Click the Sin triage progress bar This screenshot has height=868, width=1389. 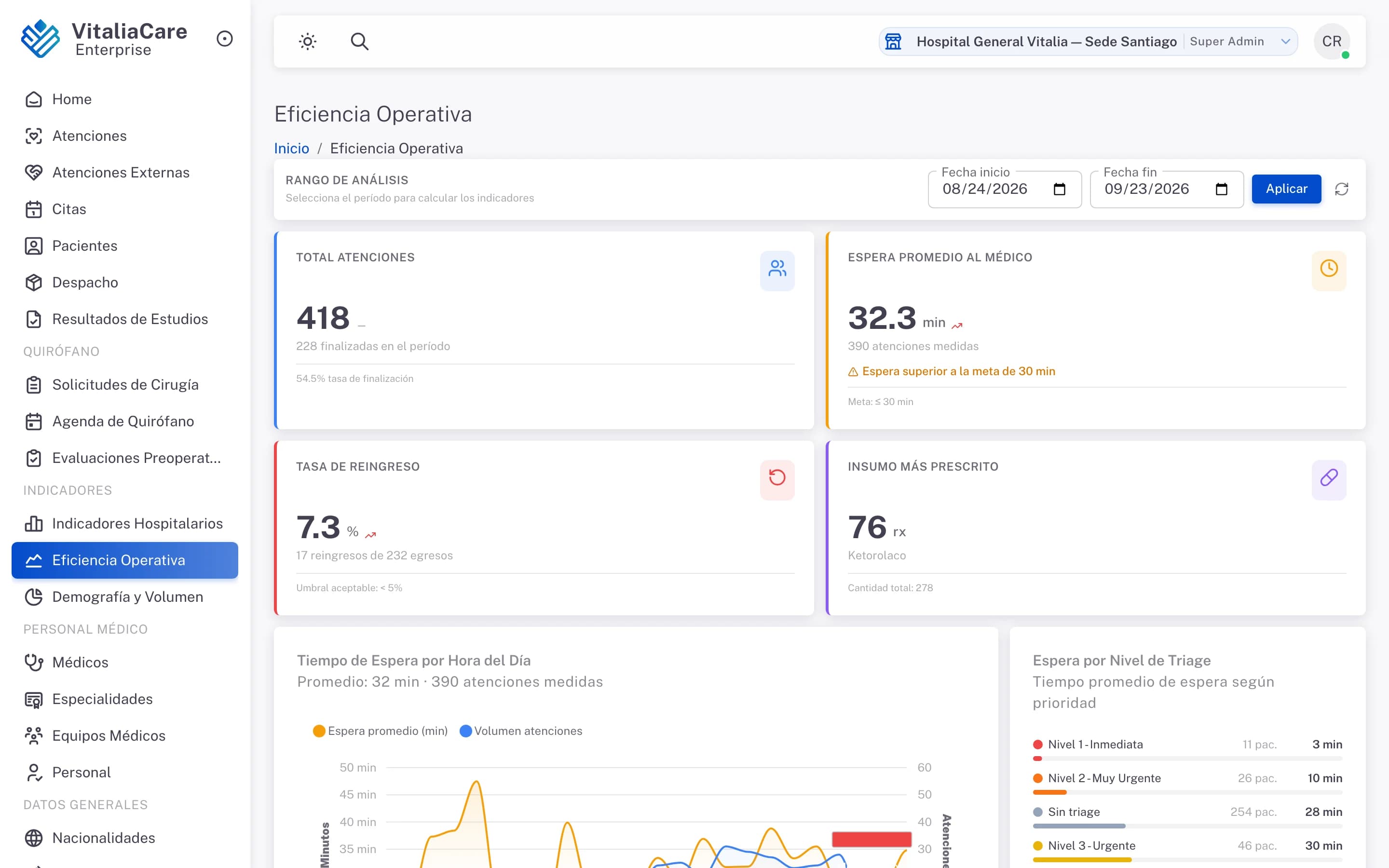(x=1187, y=827)
